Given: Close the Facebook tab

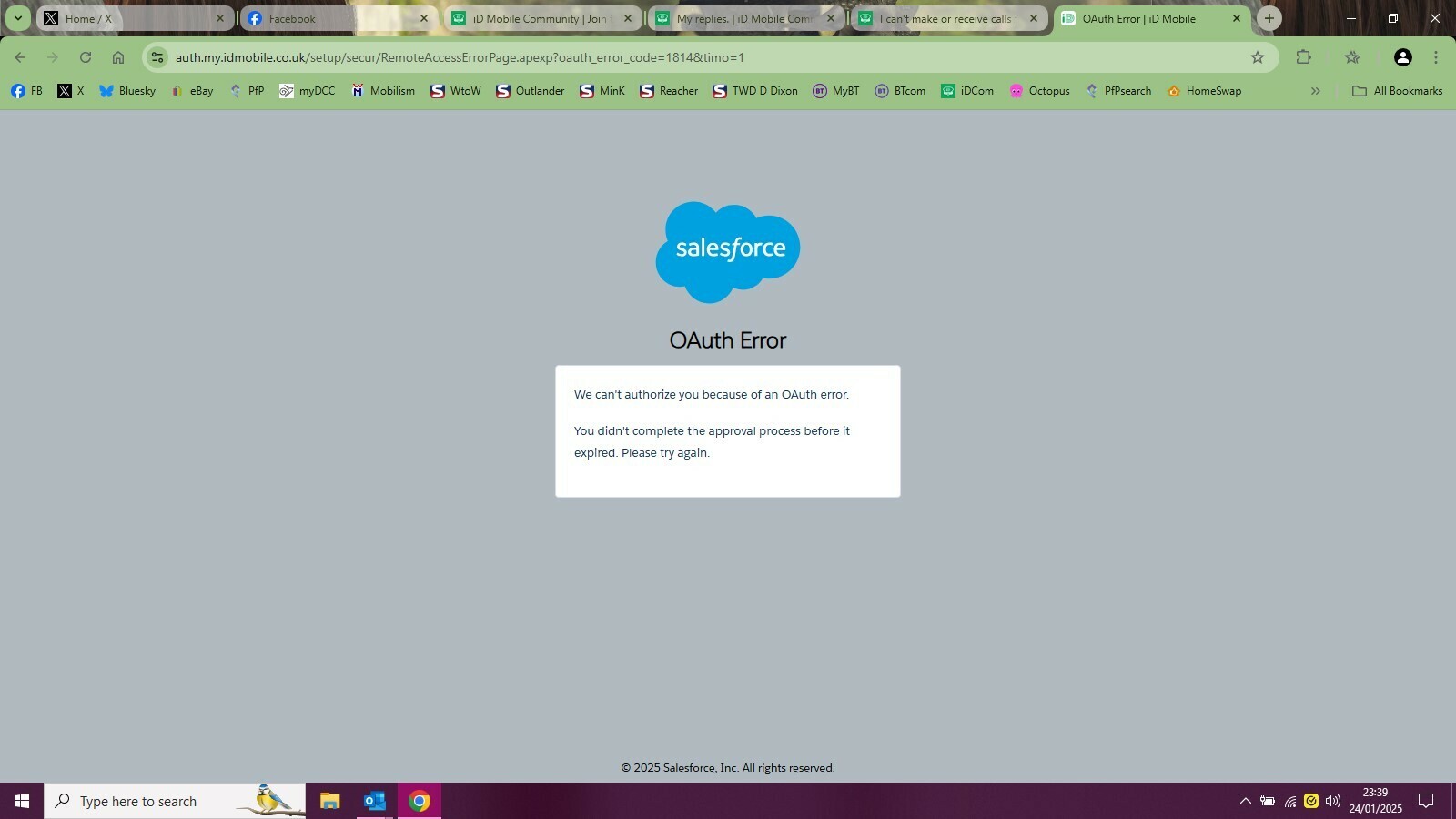Looking at the screenshot, I should [423, 18].
